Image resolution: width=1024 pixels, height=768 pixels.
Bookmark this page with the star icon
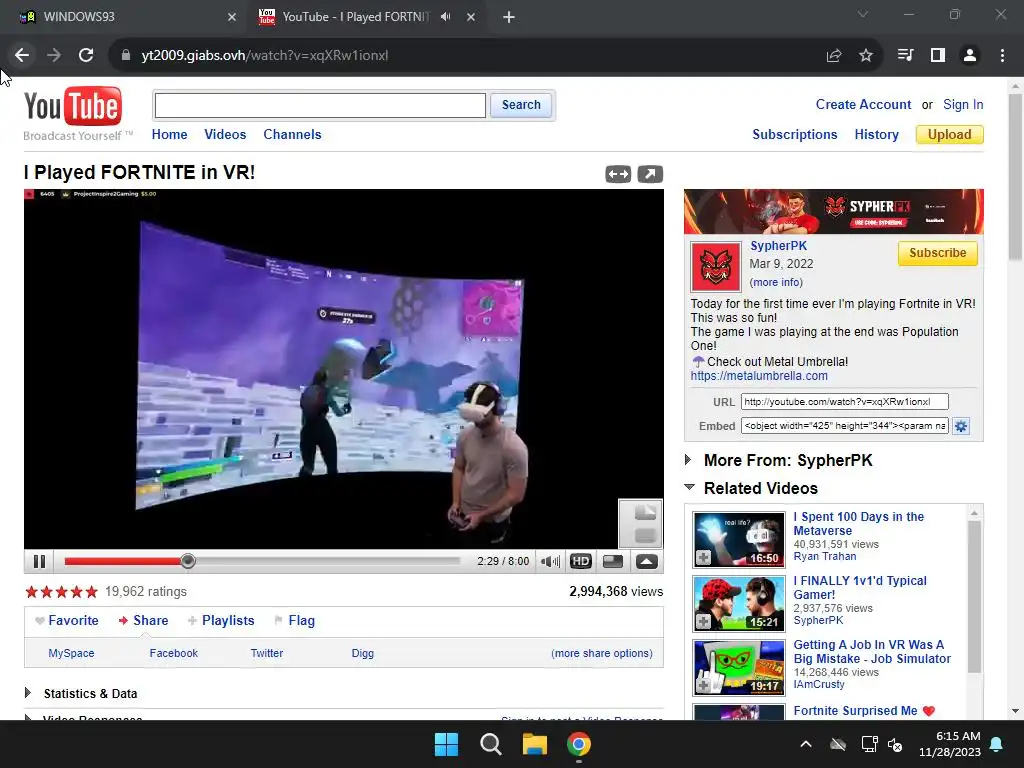pyautogui.click(x=865, y=56)
